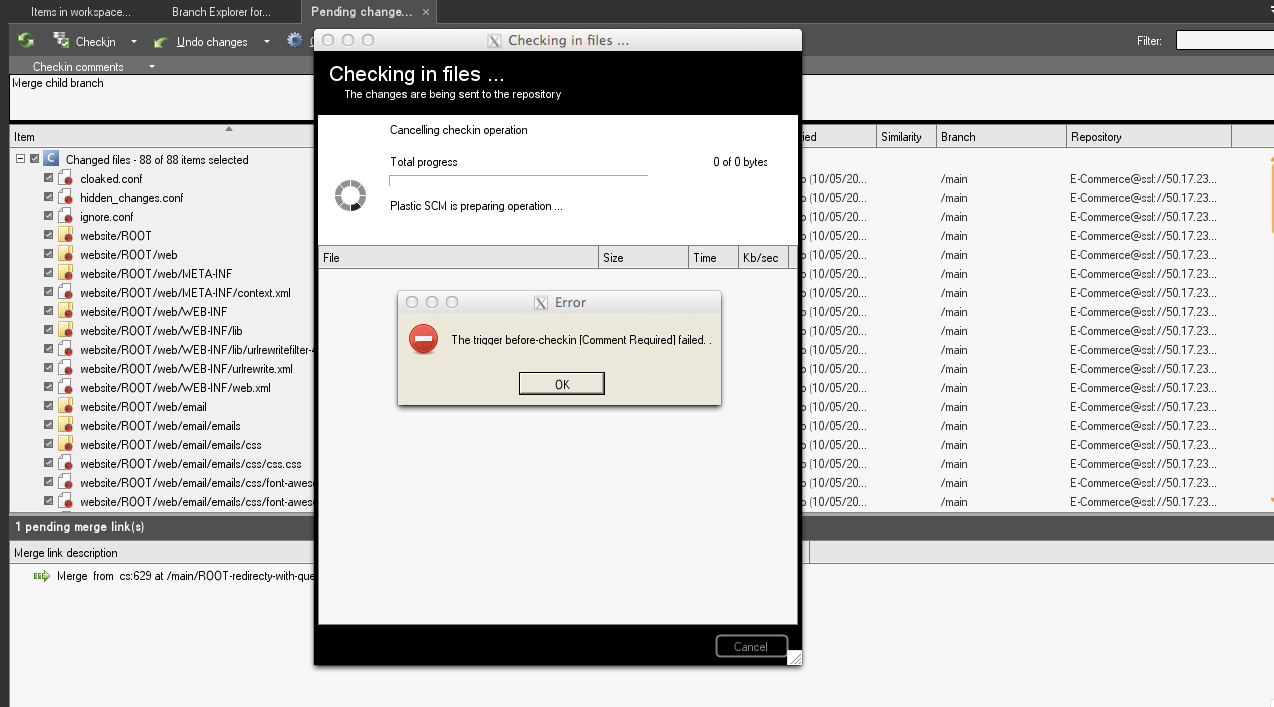This screenshot has height=707, width=1274.
Task: Click the Changed files category icon
Action: 51,159
